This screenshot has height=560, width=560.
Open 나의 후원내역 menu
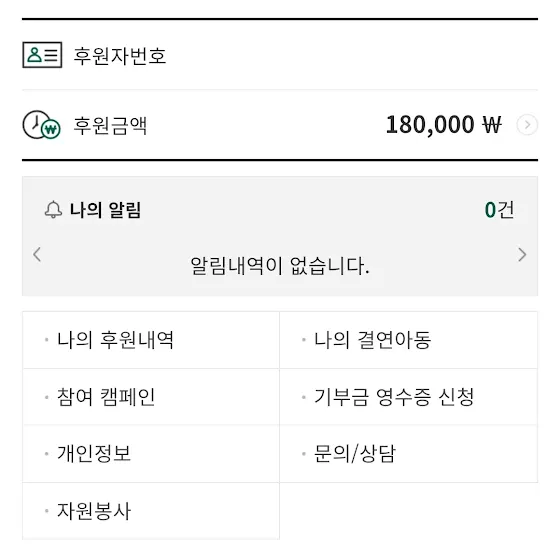(x=151, y=340)
